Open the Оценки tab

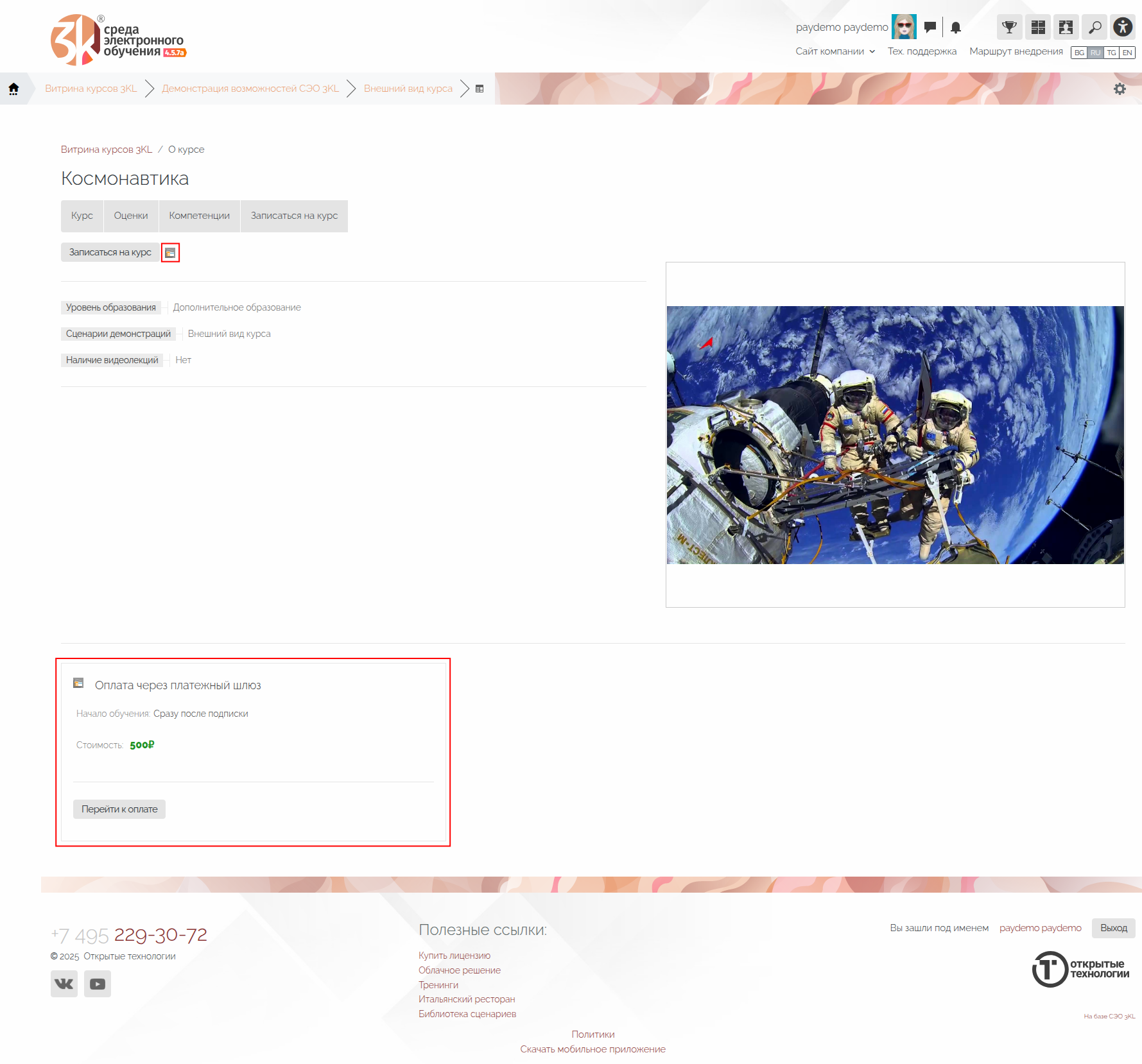131,216
